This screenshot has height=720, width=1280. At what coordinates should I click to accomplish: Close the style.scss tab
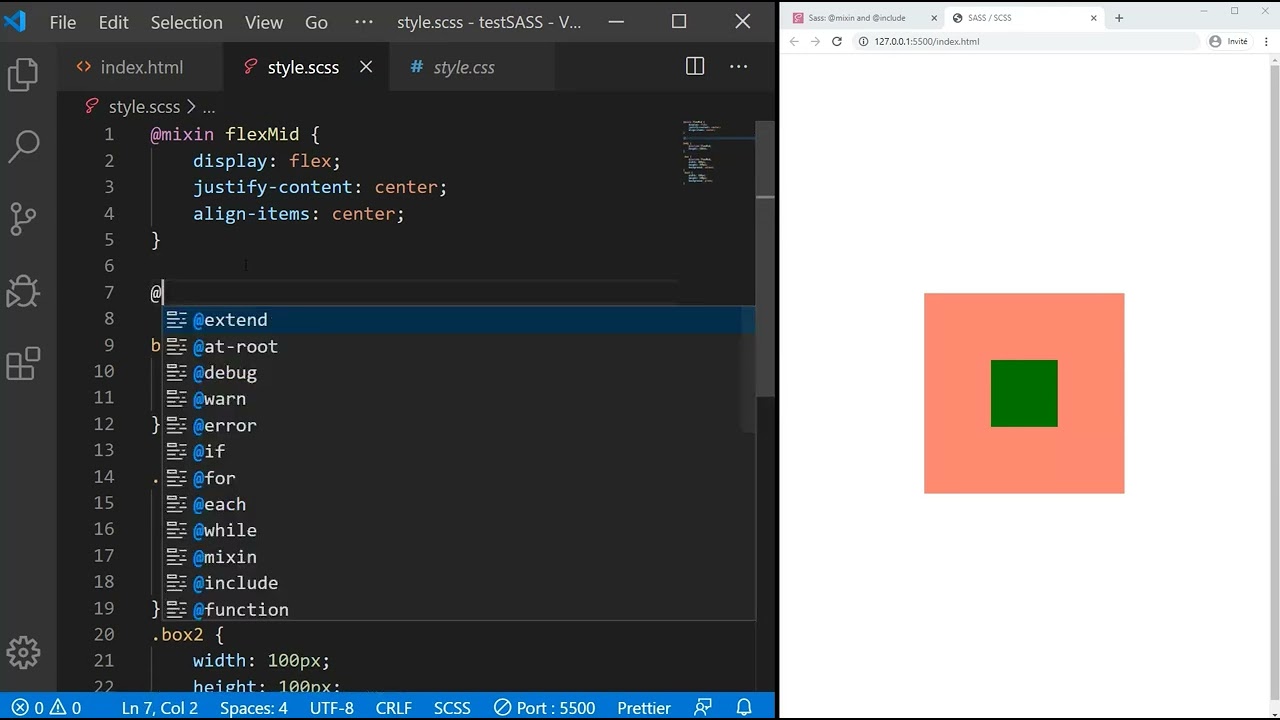pyautogui.click(x=366, y=67)
